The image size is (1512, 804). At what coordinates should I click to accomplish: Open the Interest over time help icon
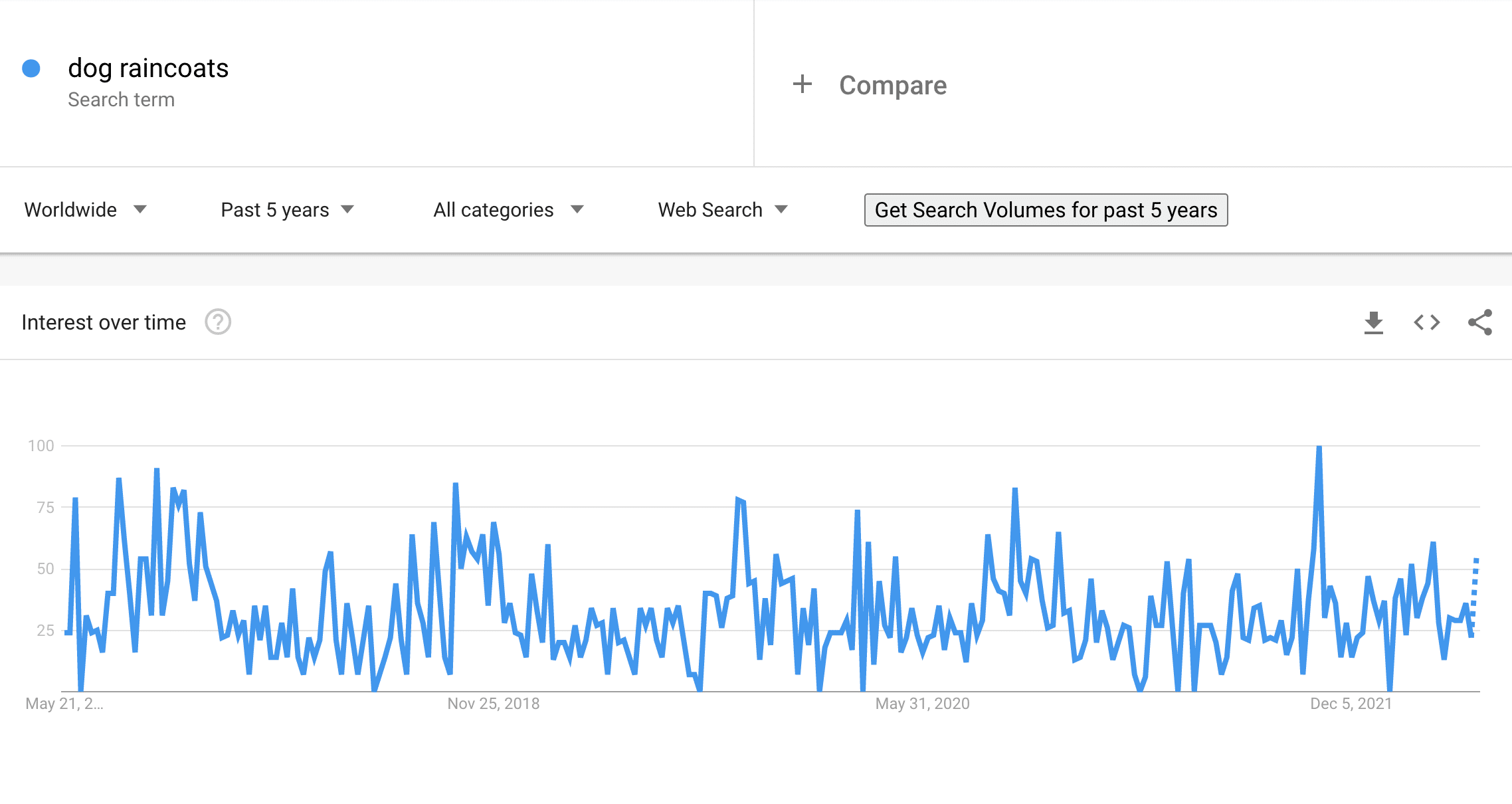218,322
